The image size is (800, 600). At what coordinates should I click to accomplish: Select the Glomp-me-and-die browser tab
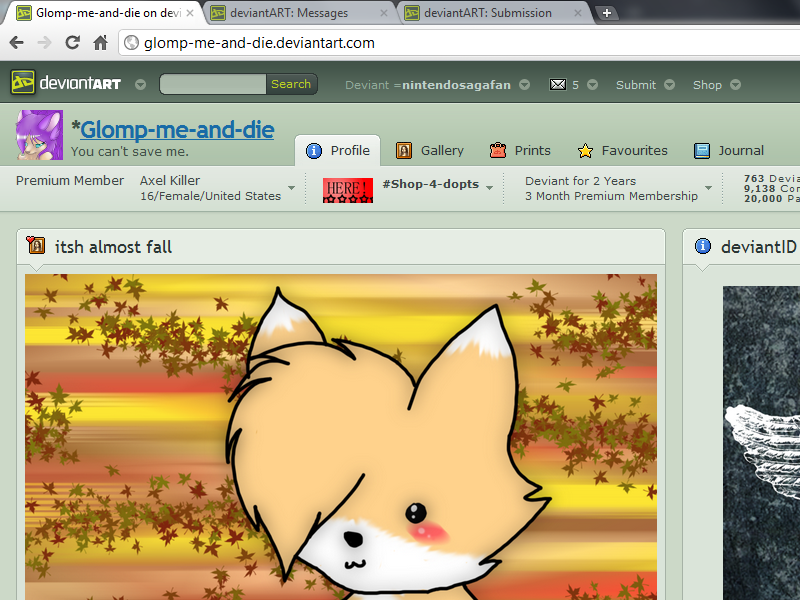point(104,13)
